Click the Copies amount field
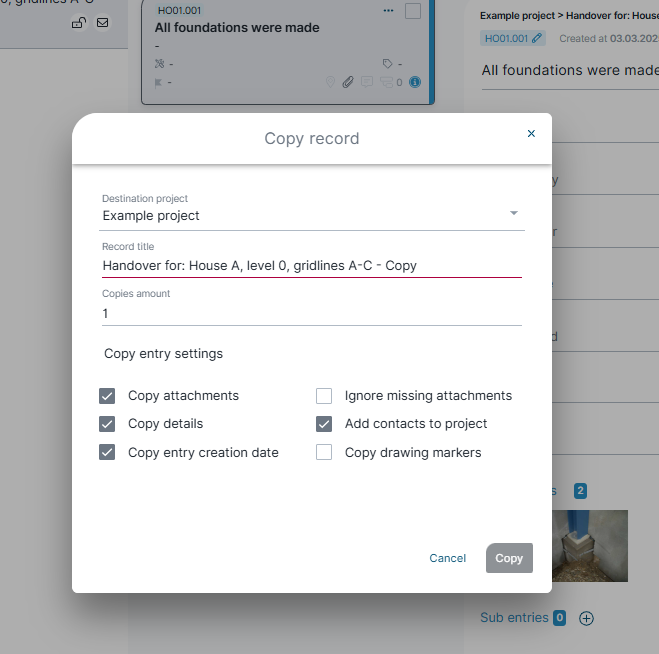Image resolution: width=659 pixels, height=654 pixels. point(311,314)
